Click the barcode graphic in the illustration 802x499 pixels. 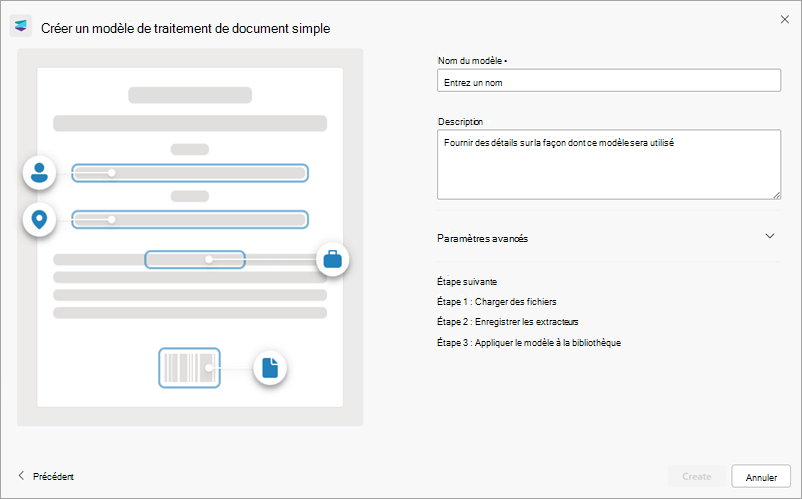[x=189, y=368]
